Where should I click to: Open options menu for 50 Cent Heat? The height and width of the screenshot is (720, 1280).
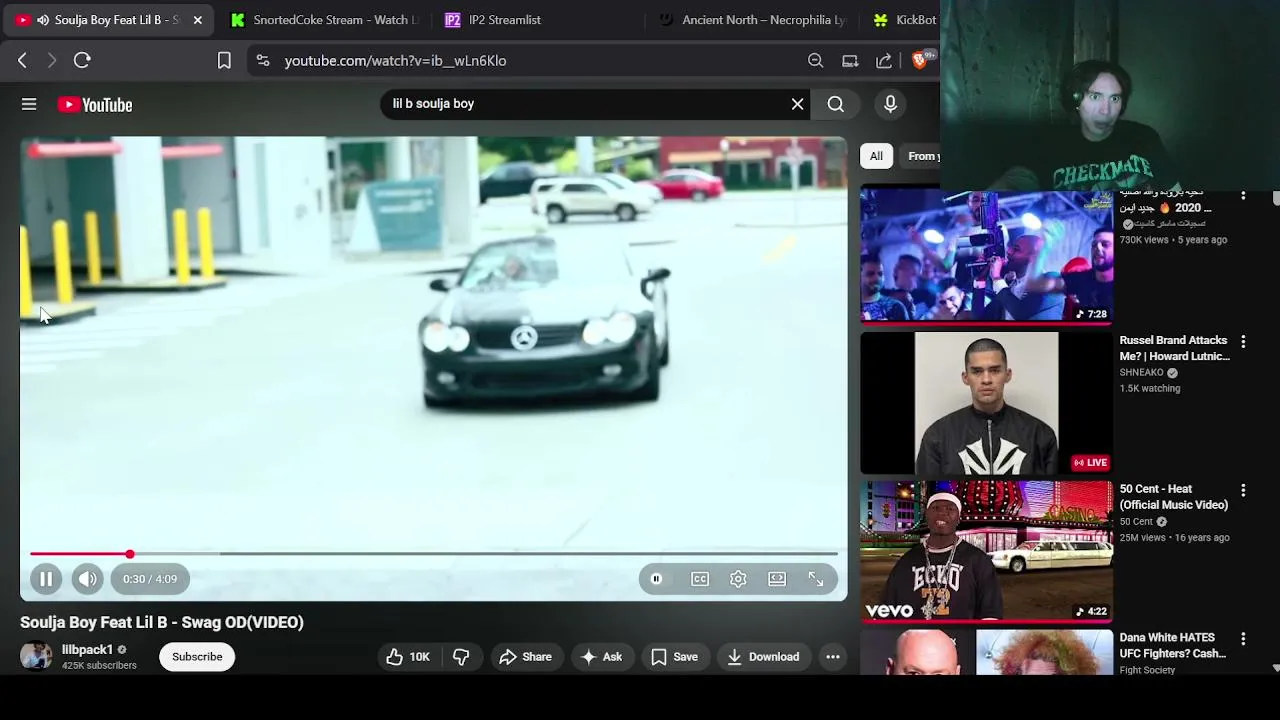1243,491
